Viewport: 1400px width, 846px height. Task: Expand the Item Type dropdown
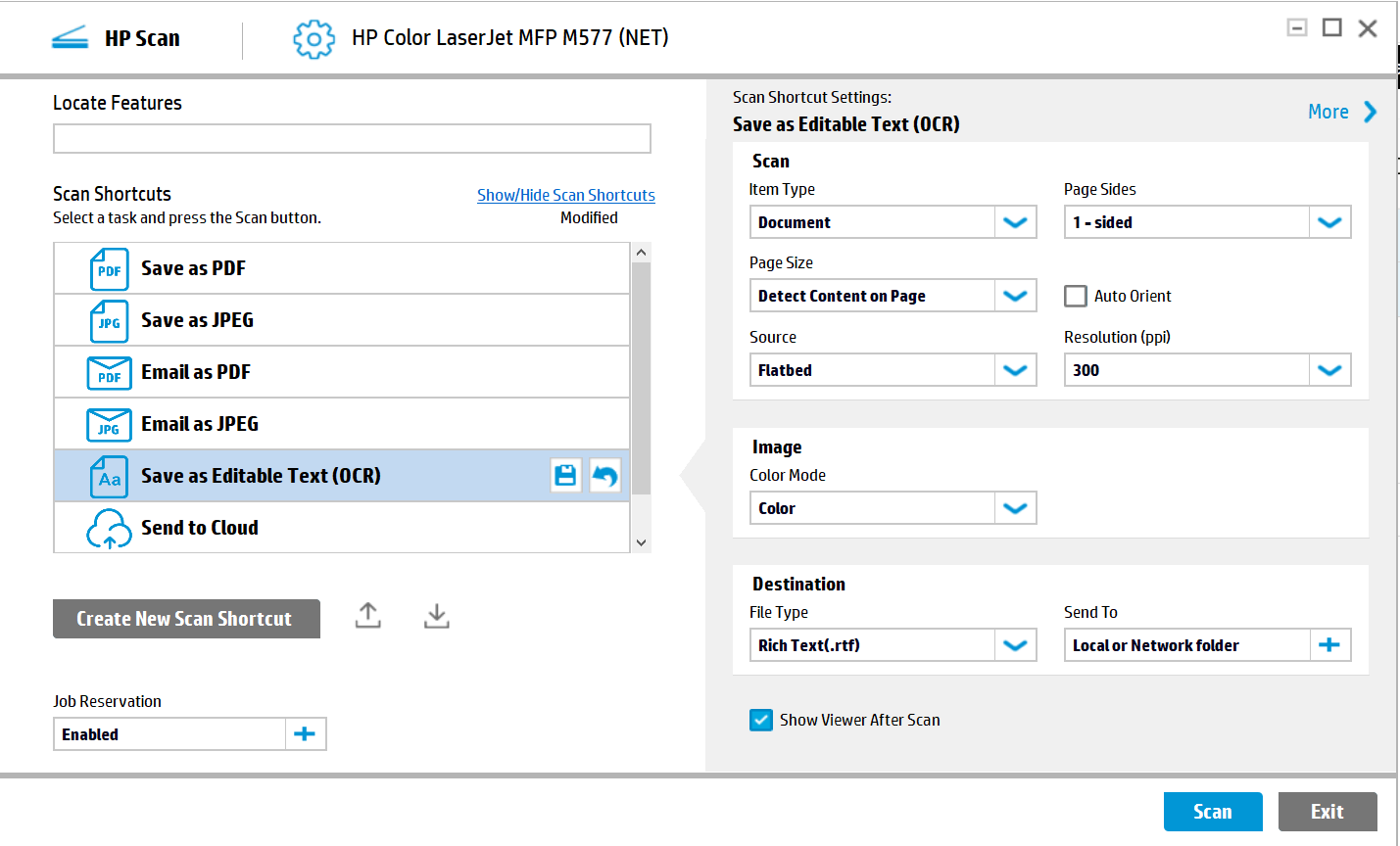point(1015,222)
